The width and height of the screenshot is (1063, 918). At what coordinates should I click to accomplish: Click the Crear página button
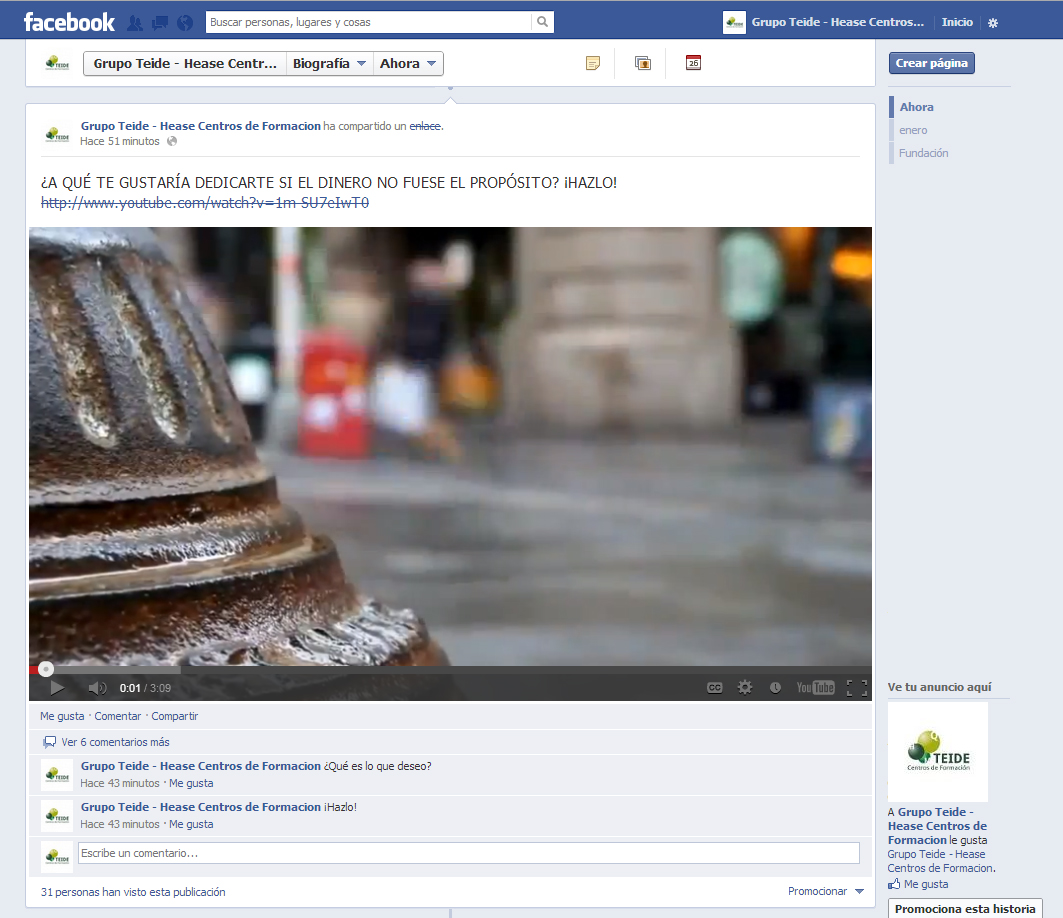coord(931,63)
